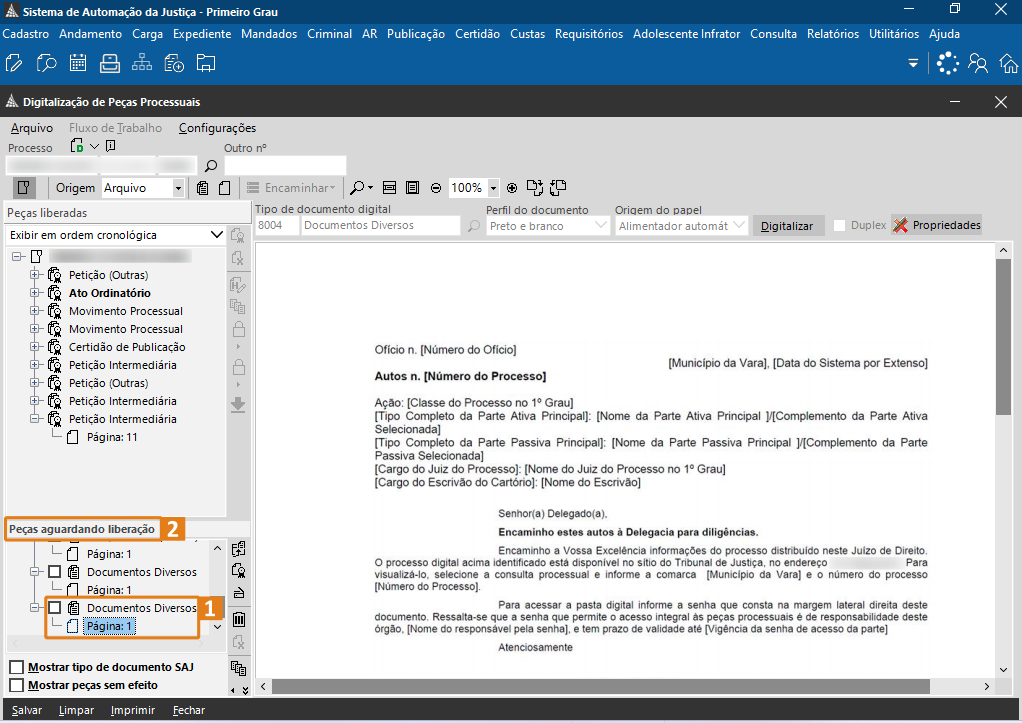Click the printer icon in the blue toolbar
The image size is (1022, 723).
click(x=110, y=63)
